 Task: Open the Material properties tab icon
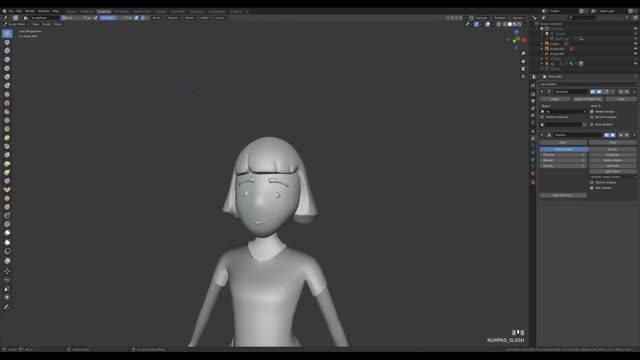point(533,174)
